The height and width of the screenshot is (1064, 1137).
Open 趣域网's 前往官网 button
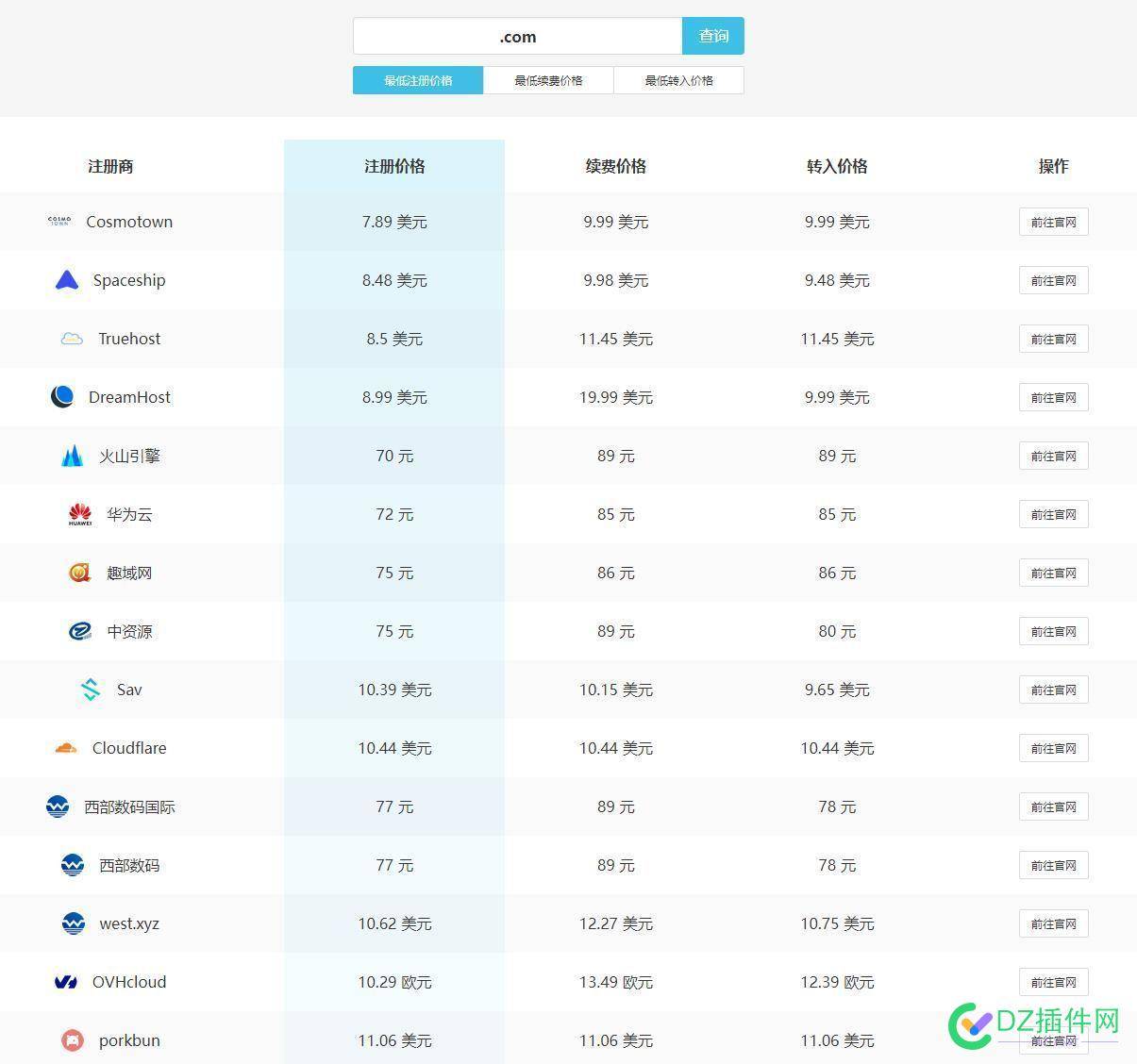(1053, 573)
